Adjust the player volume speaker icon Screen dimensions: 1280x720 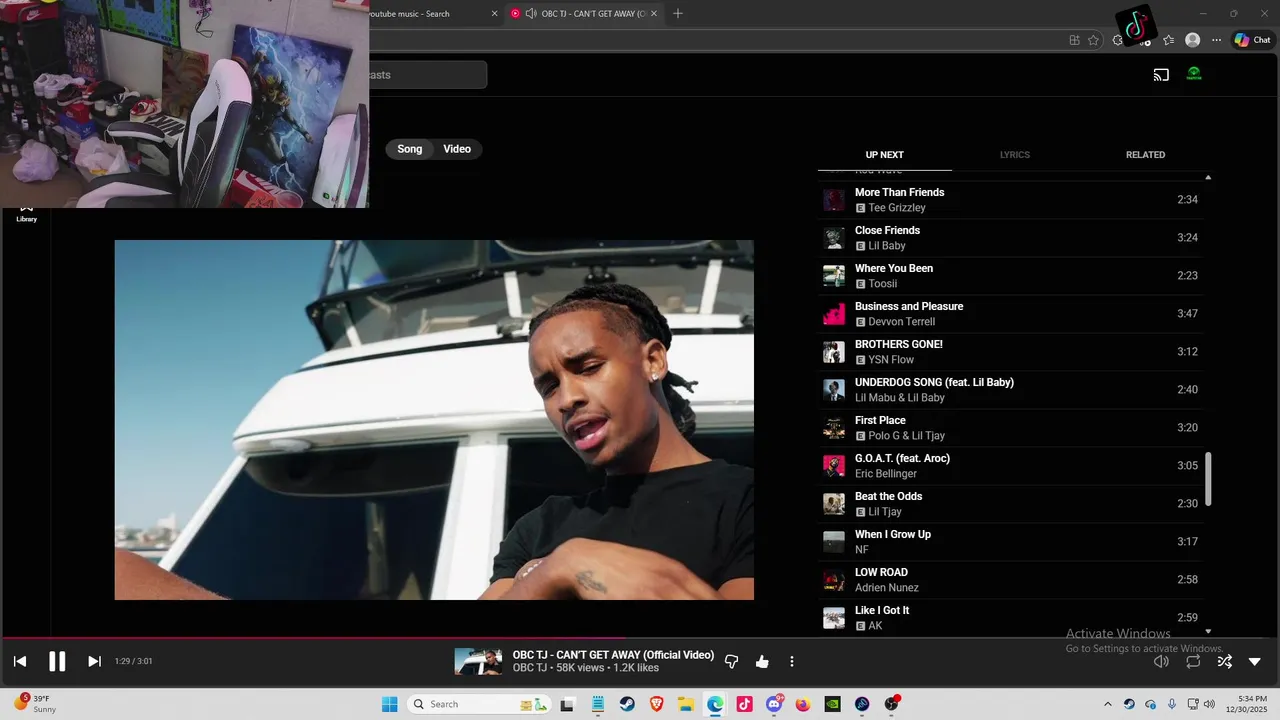tap(1161, 661)
